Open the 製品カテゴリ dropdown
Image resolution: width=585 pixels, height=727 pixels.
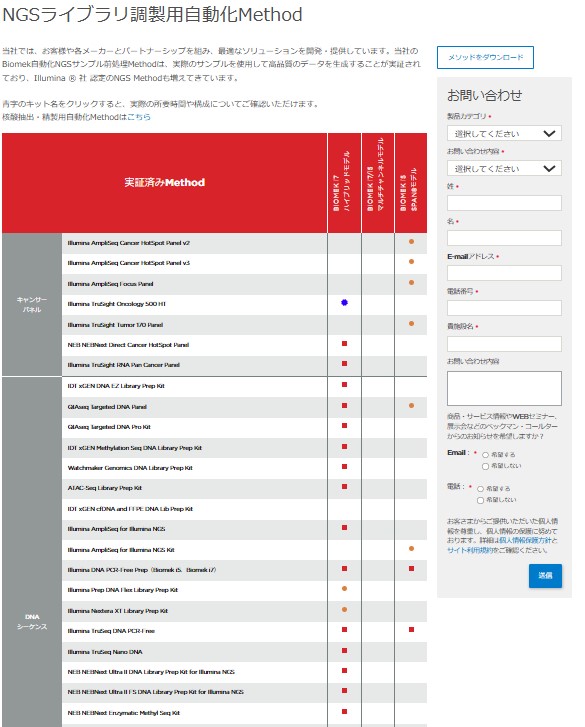click(504, 134)
